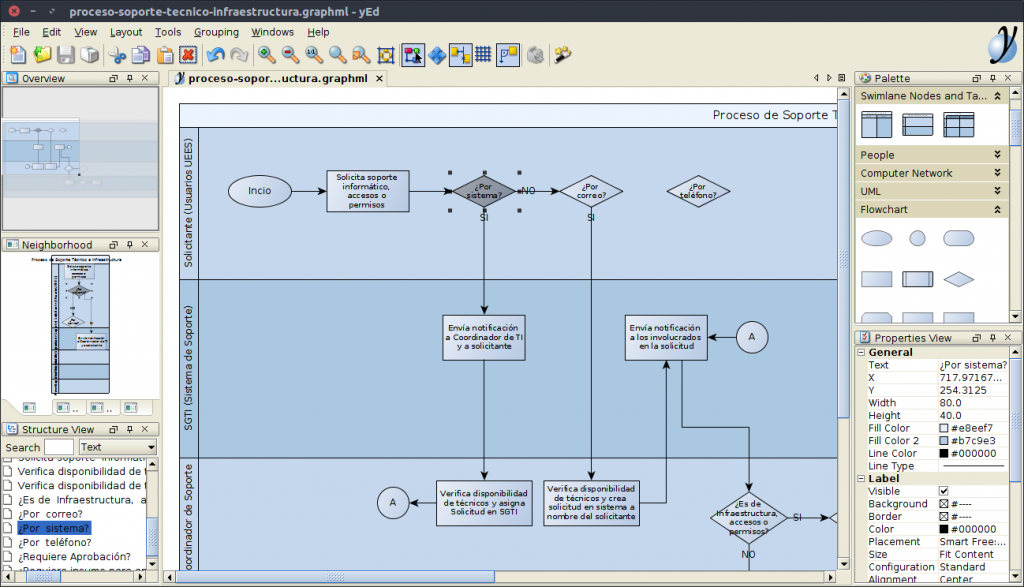1024x587 pixels.
Task: Open the Edit menu
Action: [x=52, y=32]
